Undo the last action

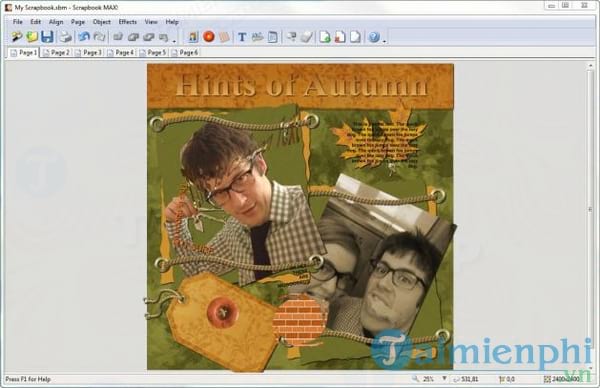tap(84, 37)
